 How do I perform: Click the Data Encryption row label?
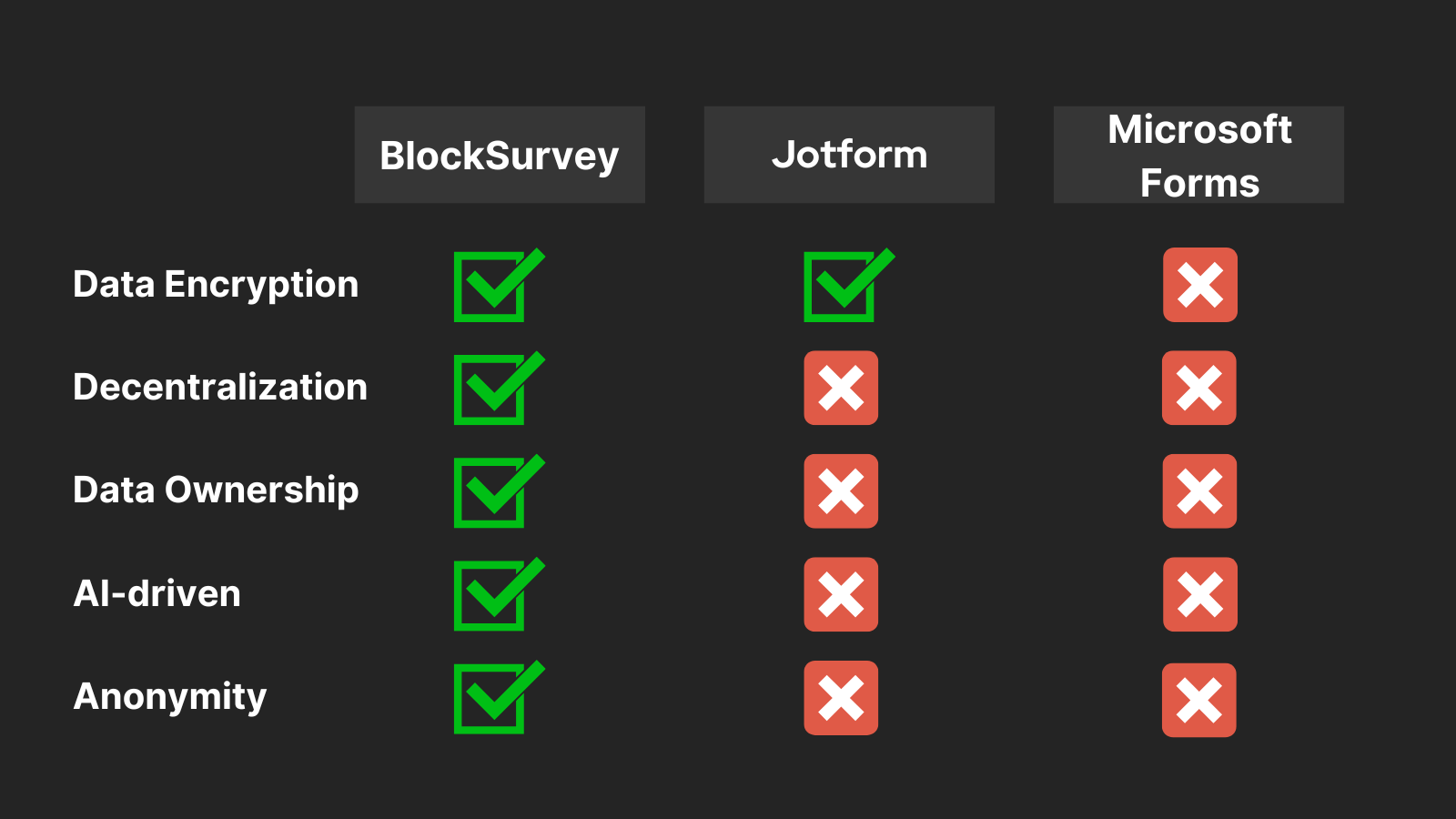pyautogui.click(x=216, y=285)
